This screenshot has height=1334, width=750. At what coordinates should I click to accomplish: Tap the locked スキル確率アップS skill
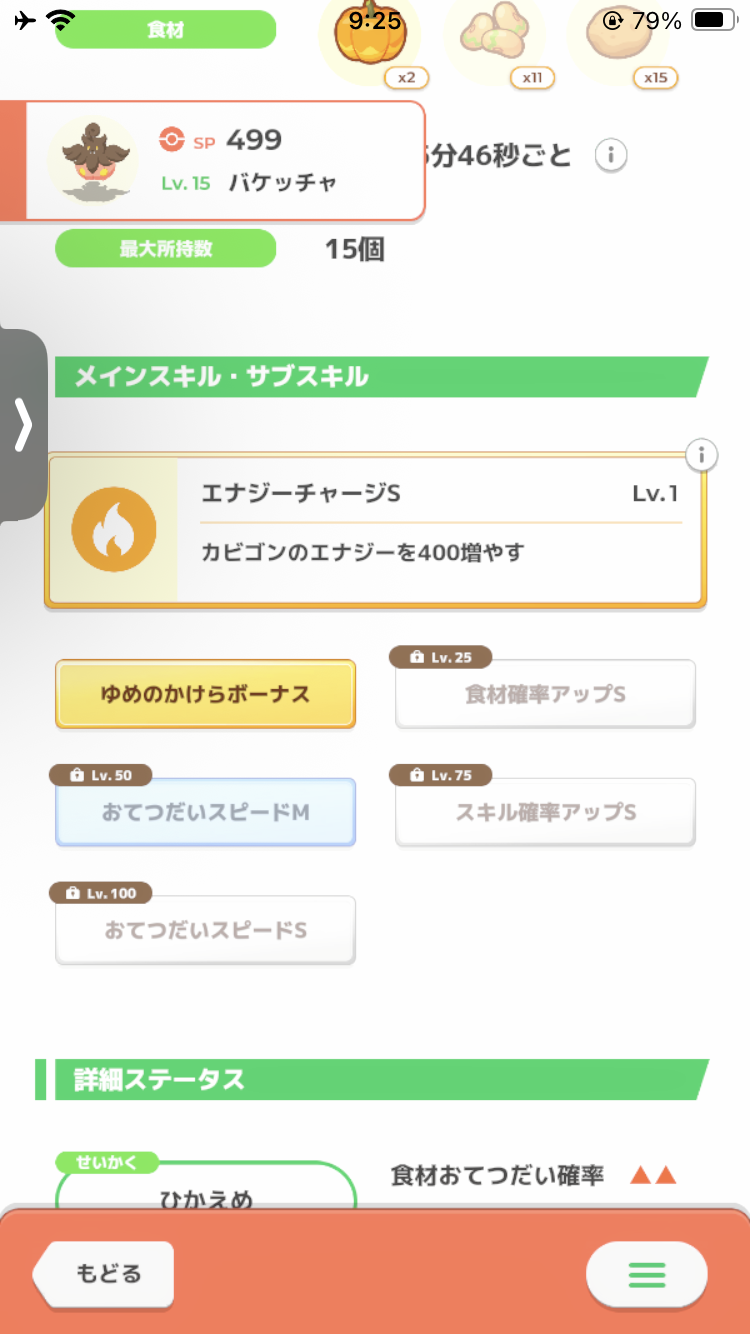[545, 812]
